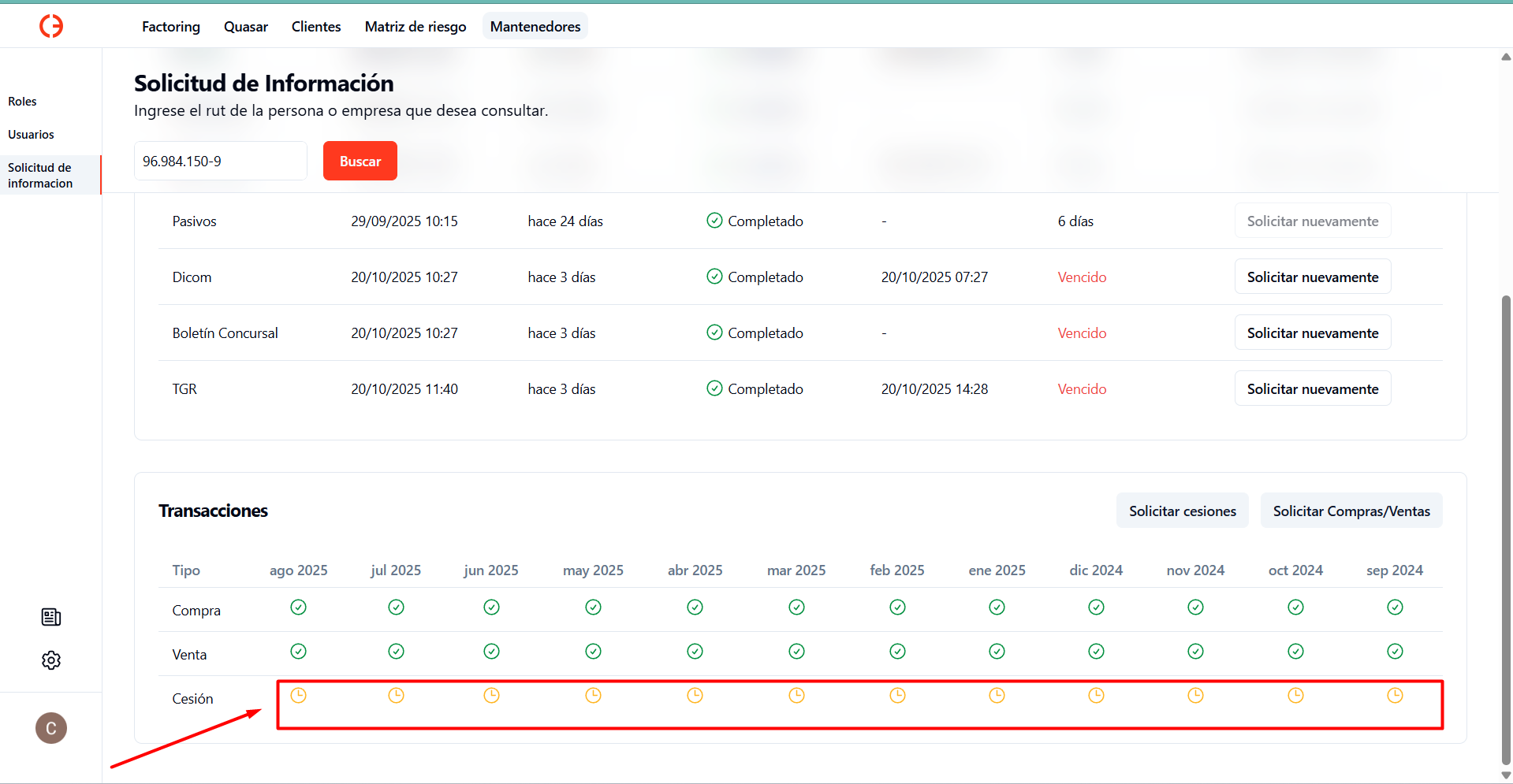Viewport: 1513px width, 784px height.
Task: Open Usuarios in the left sidebar
Action: [x=32, y=135]
